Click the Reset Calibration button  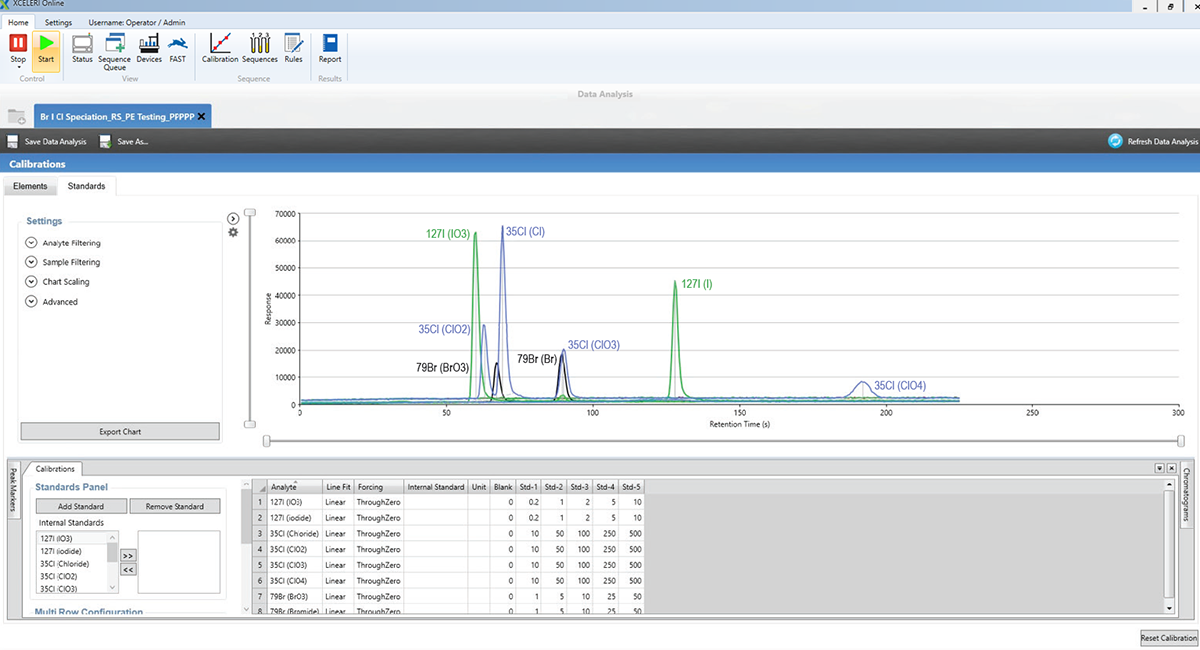(1169, 638)
